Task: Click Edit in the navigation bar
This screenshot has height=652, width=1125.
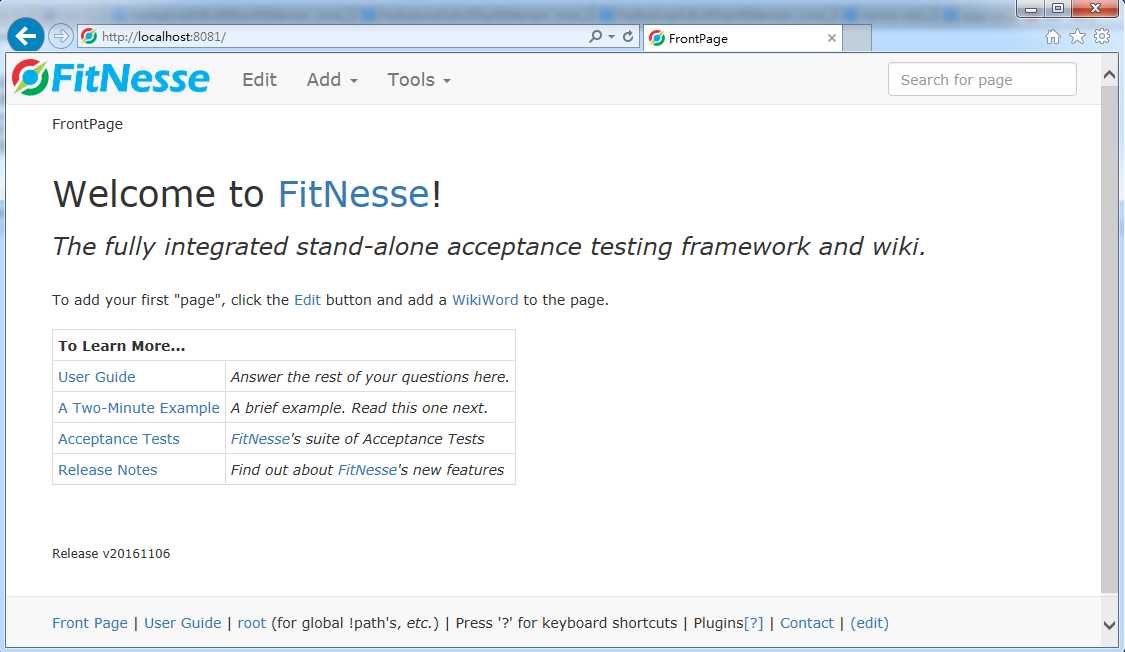Action: click(259, 80)
